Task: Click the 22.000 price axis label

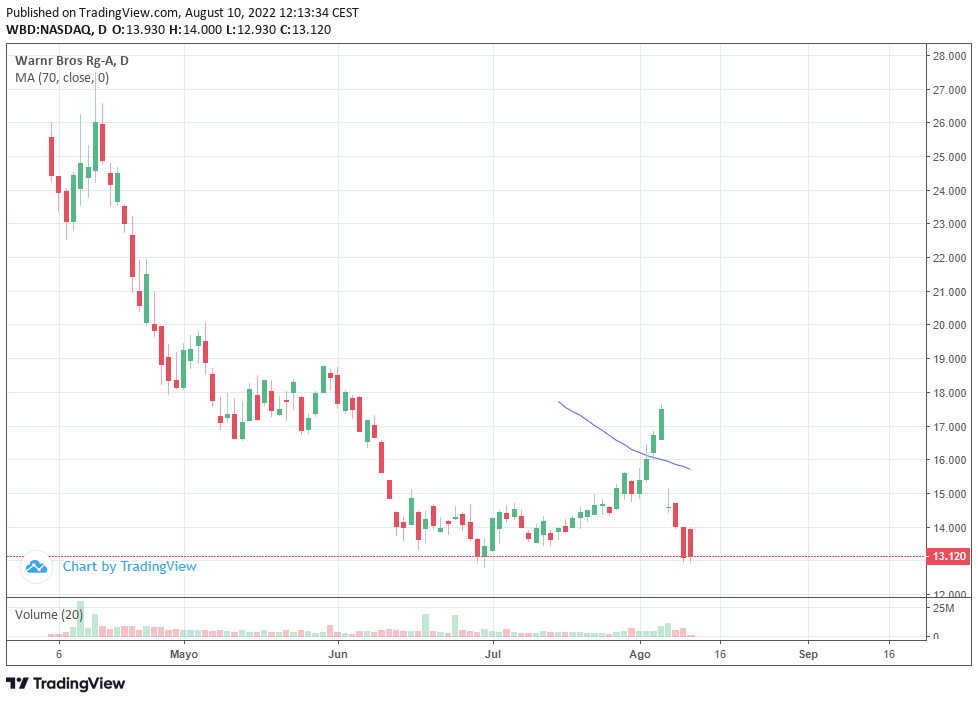Action: [x=949, y=258]
